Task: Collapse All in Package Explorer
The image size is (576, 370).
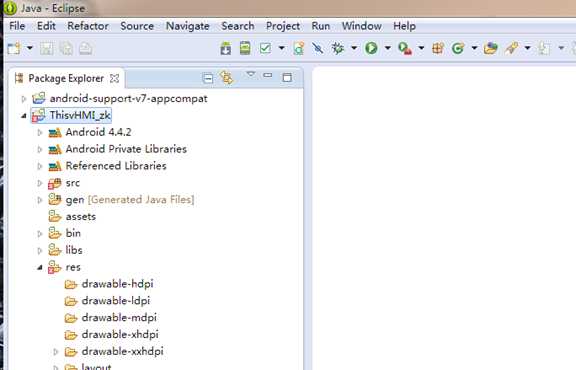Action: pyautogui.click(x=208, y=78)
